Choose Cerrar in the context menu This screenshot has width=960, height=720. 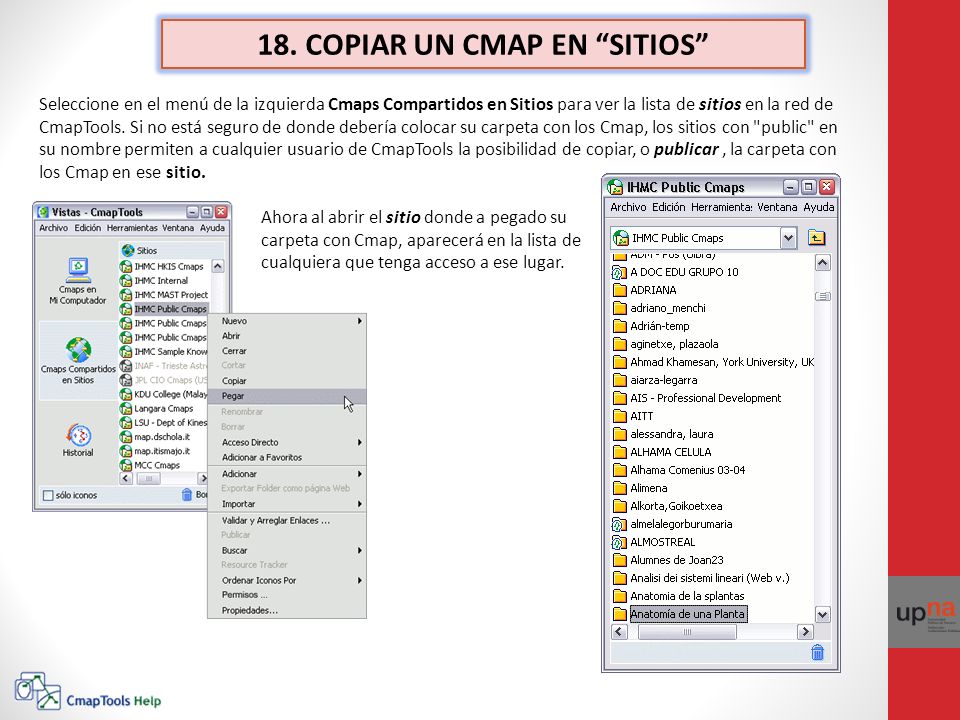pos(287,351)
